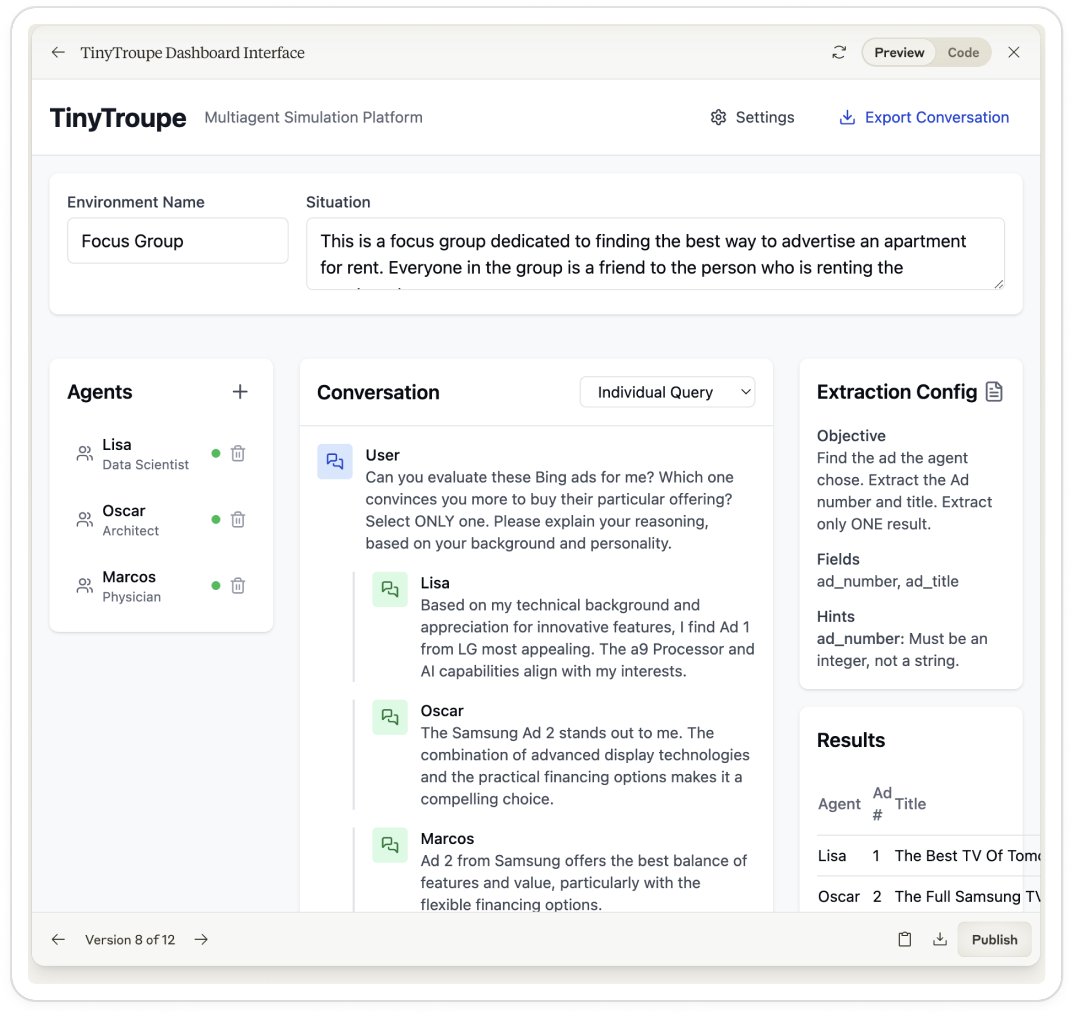Click the TinyTroupe logo title
The width and height of the screenshot is (1074, 1016).
pyautogui.click(x=118, y=117)
